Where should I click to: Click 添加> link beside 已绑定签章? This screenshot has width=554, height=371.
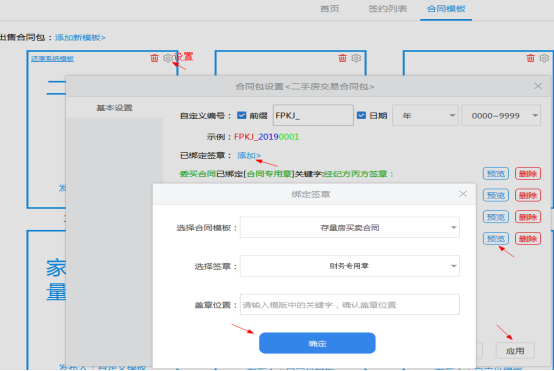[249, 155]
